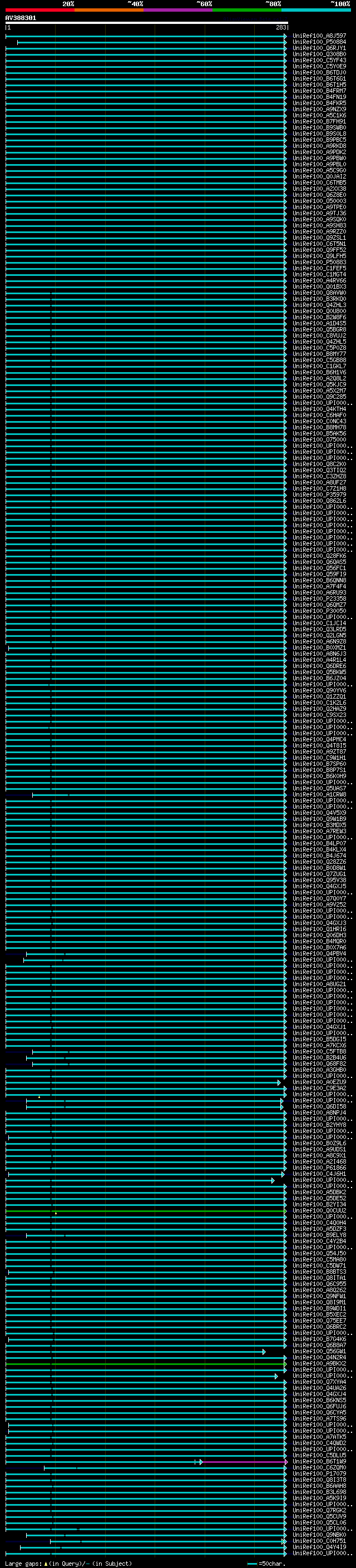Click UniRef100_A8UG21 label
The height and width of the screenshot is (1568, 356).
click(x=319, y=985)
